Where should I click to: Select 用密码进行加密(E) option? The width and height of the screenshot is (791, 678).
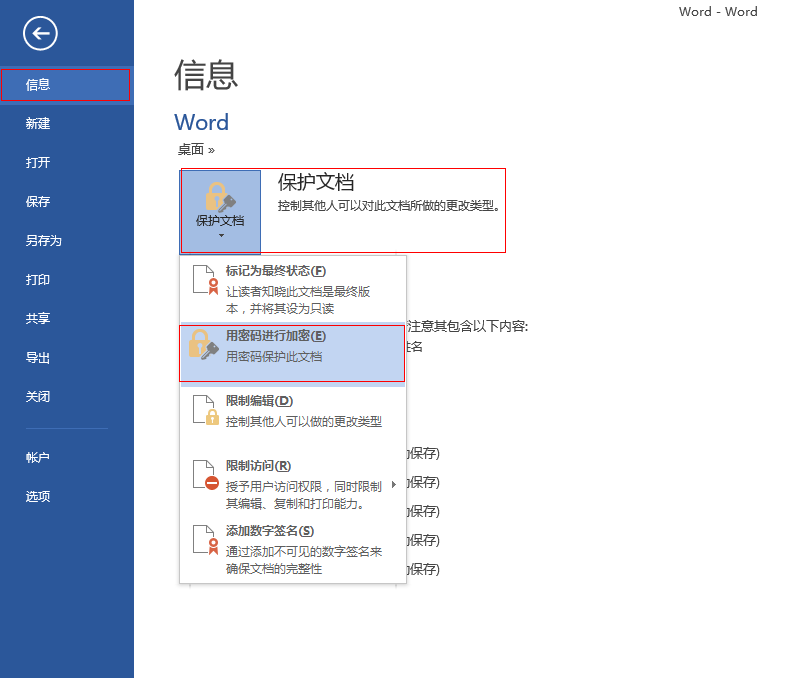[x=293, y=354]
